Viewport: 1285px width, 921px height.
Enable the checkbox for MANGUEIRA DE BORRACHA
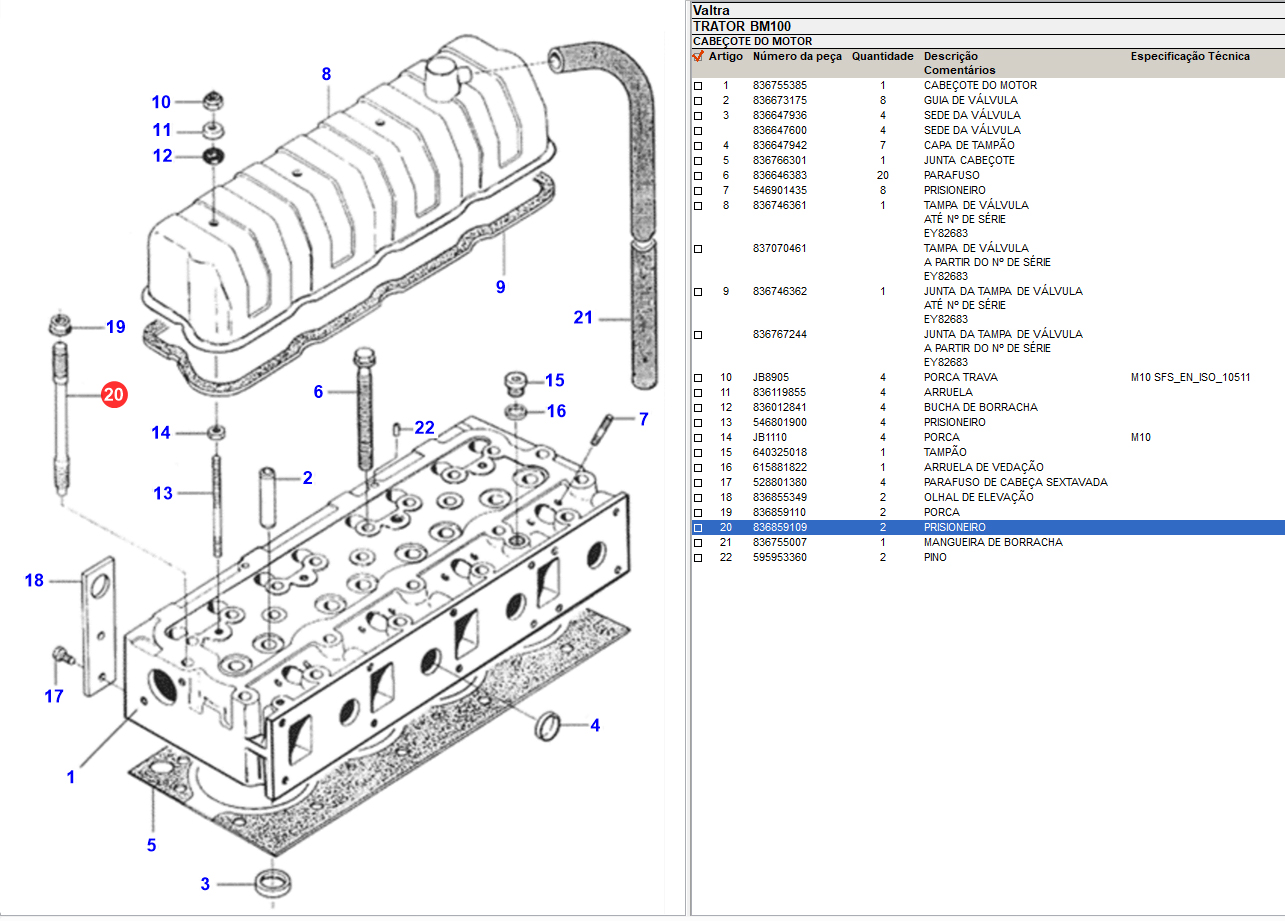coord(698,543)
